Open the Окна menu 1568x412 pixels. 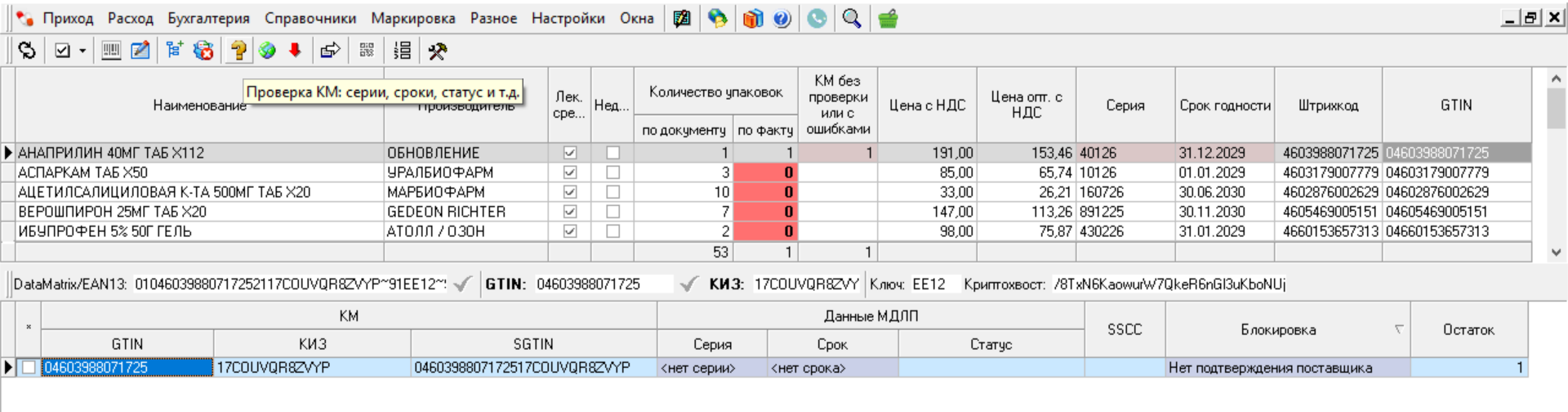tap(637, 18)
